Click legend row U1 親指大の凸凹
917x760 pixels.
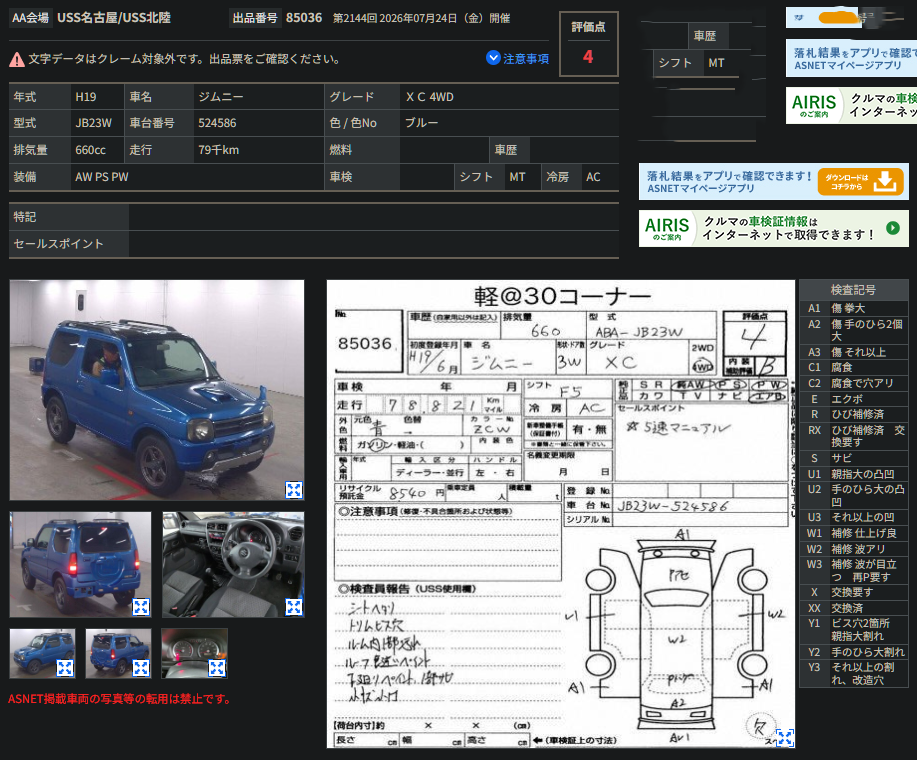coord(853,474)
